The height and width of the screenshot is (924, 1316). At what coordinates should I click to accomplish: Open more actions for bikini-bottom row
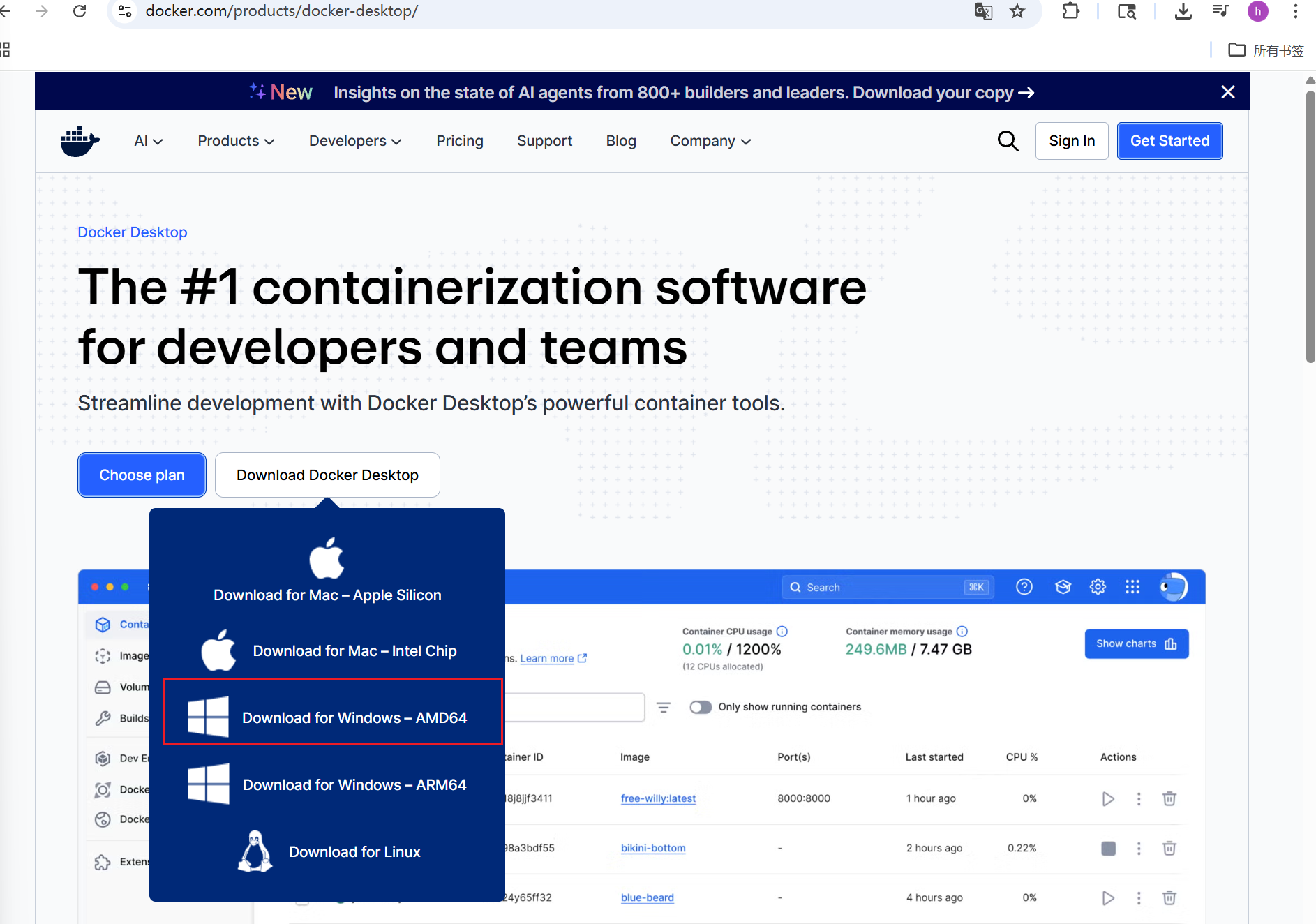click(x=1139, y=849)
